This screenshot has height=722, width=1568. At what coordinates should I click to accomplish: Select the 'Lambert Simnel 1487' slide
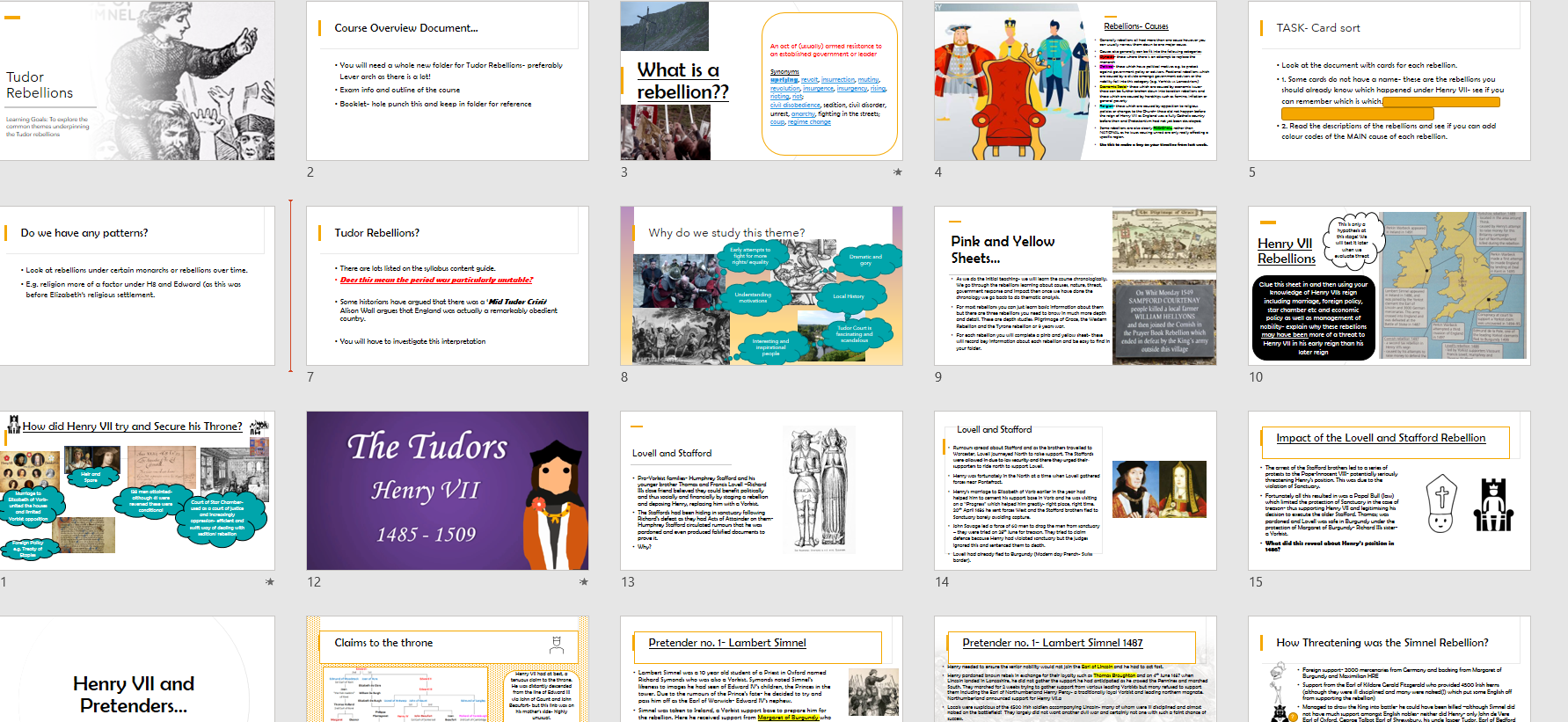coord(1076,669)
